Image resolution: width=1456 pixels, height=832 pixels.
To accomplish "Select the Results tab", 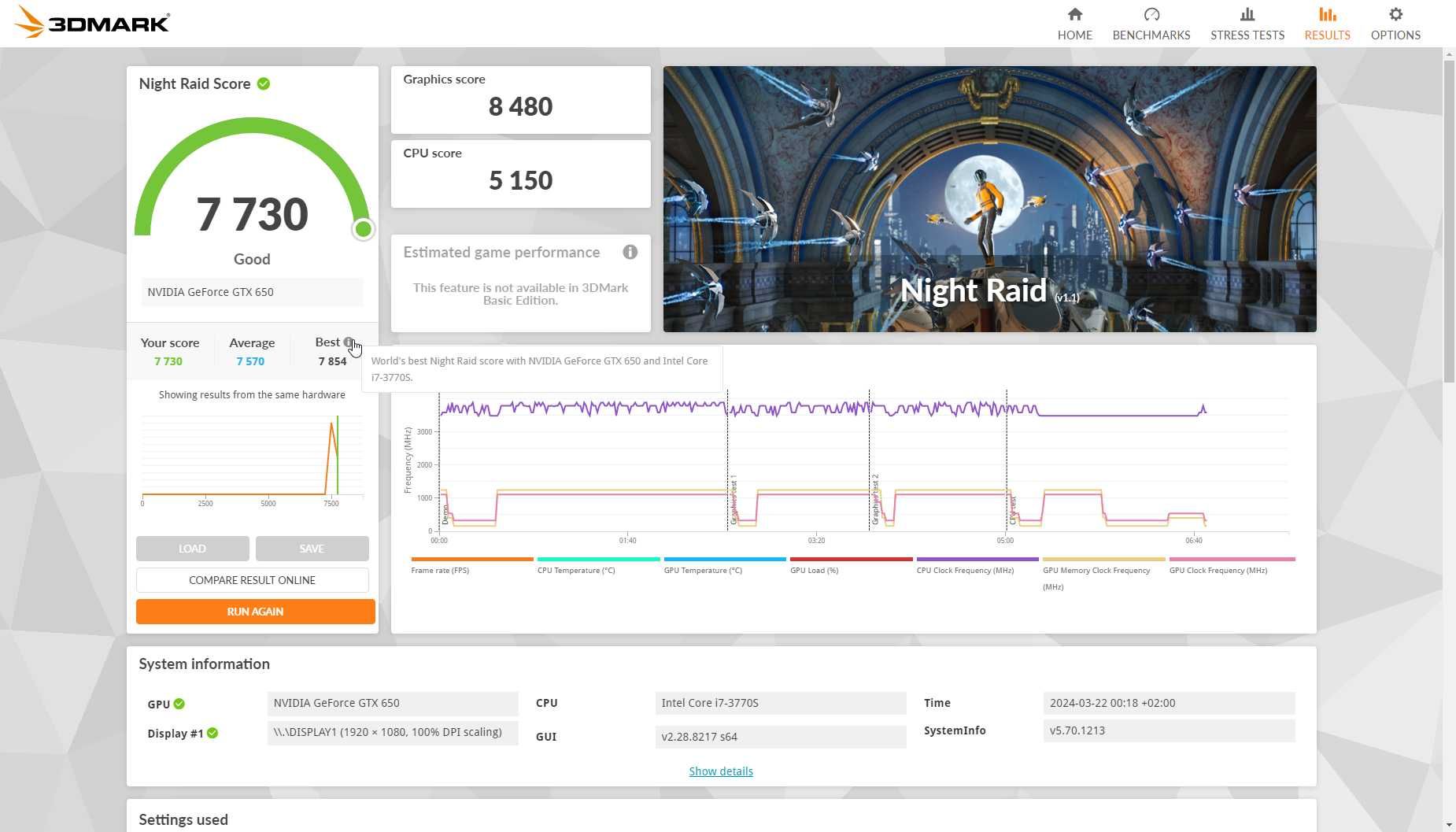I will coord(1327,24).
